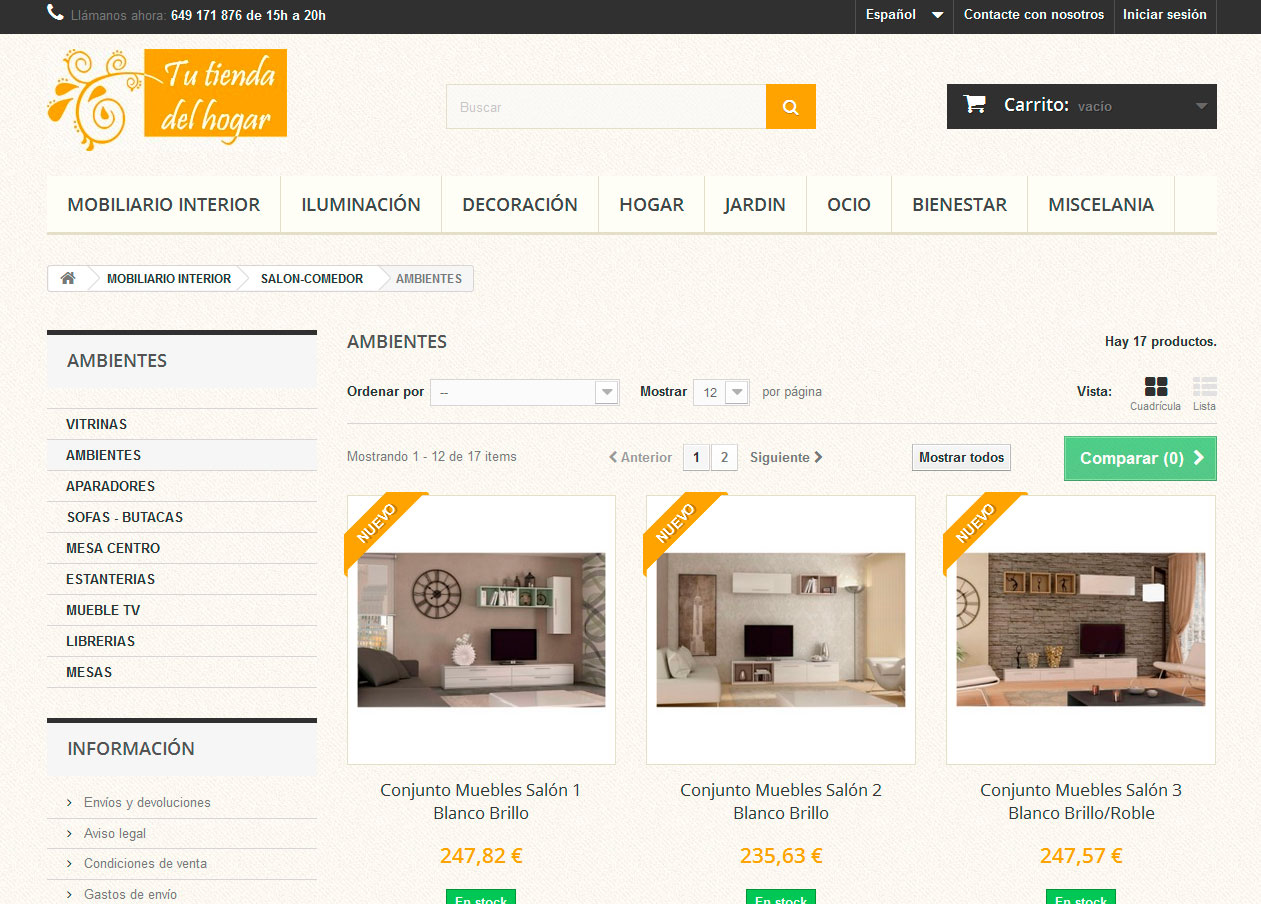Click the 247,57 € price
This screenshot has height=904, width=1261.
coord(1081,856)
